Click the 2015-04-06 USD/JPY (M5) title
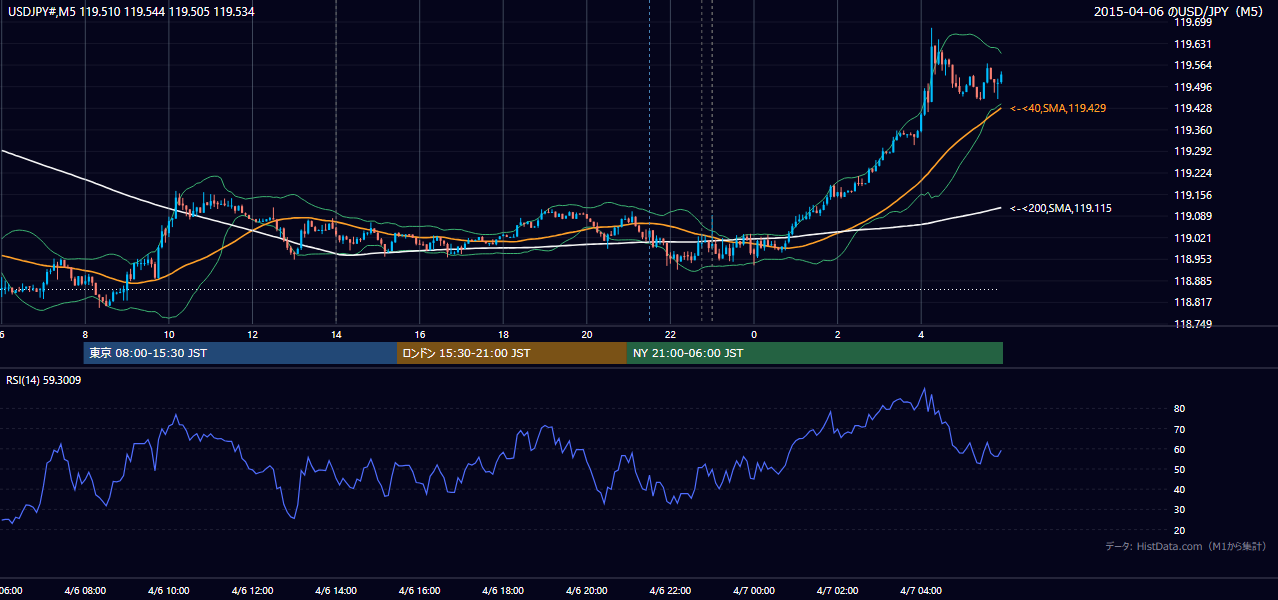Screen dimensions: 1278x600 (x=1179, y=12)
